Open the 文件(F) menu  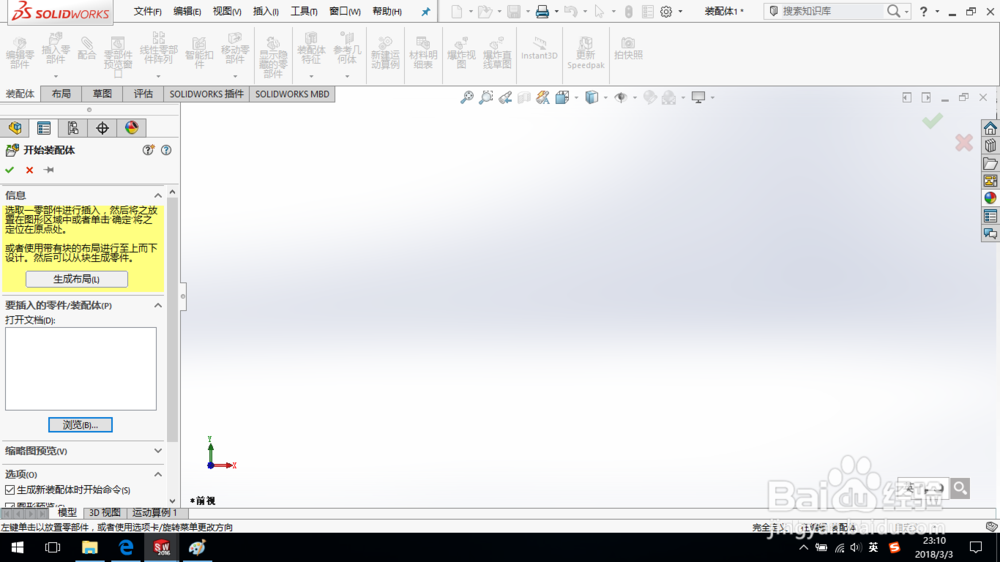click(x=147, y=11)
